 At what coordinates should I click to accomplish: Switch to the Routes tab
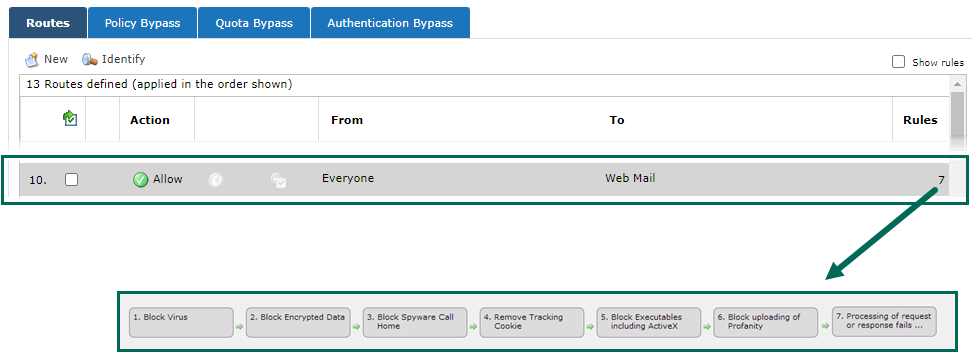point(48,23)
